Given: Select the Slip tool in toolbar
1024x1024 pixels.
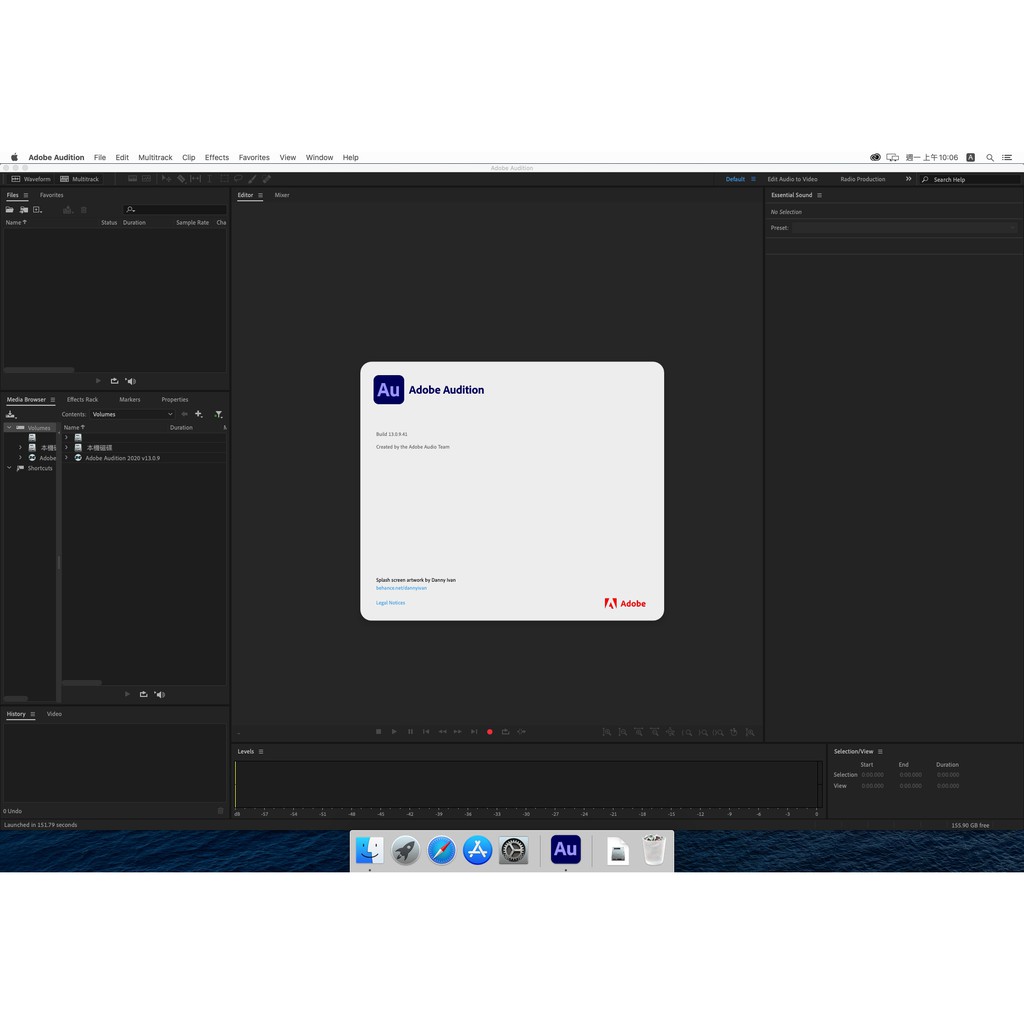Looking at the screenshot, I should [x=195, y=179].
